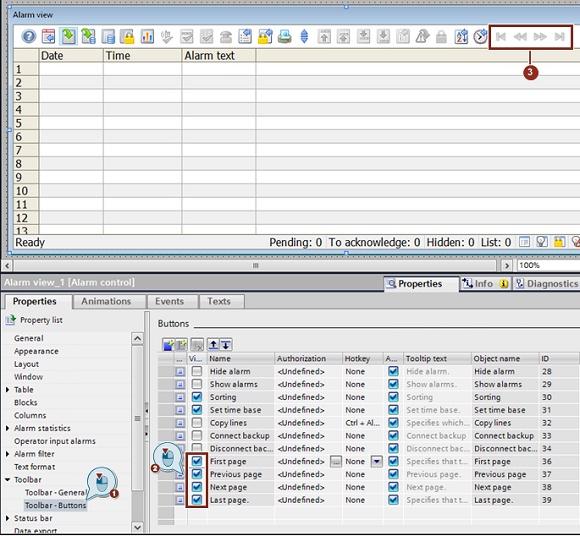Click ellipsis button in First page Authorization
This screenshot has height=536, width=580.
pyautogui.click(x=335, y=461)
